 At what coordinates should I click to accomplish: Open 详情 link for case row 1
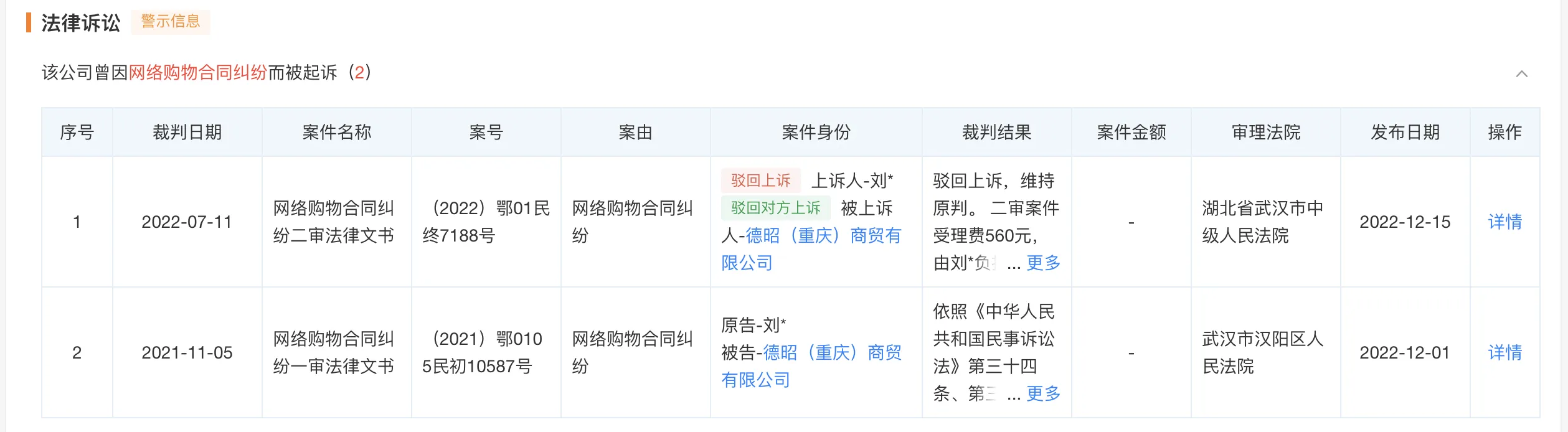coord(1504,222)
